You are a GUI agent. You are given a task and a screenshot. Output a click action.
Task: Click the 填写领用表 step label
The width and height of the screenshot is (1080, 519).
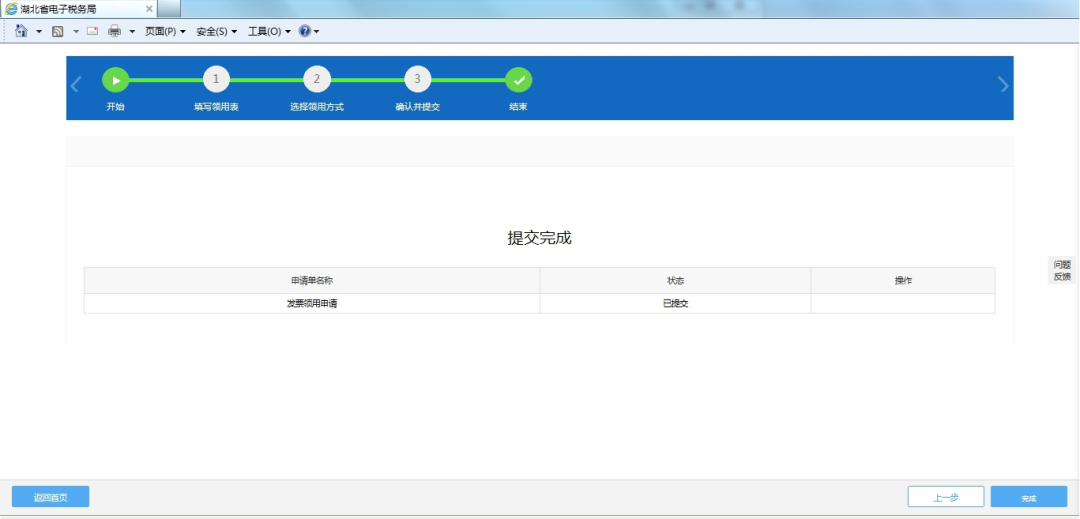[216, 107]
